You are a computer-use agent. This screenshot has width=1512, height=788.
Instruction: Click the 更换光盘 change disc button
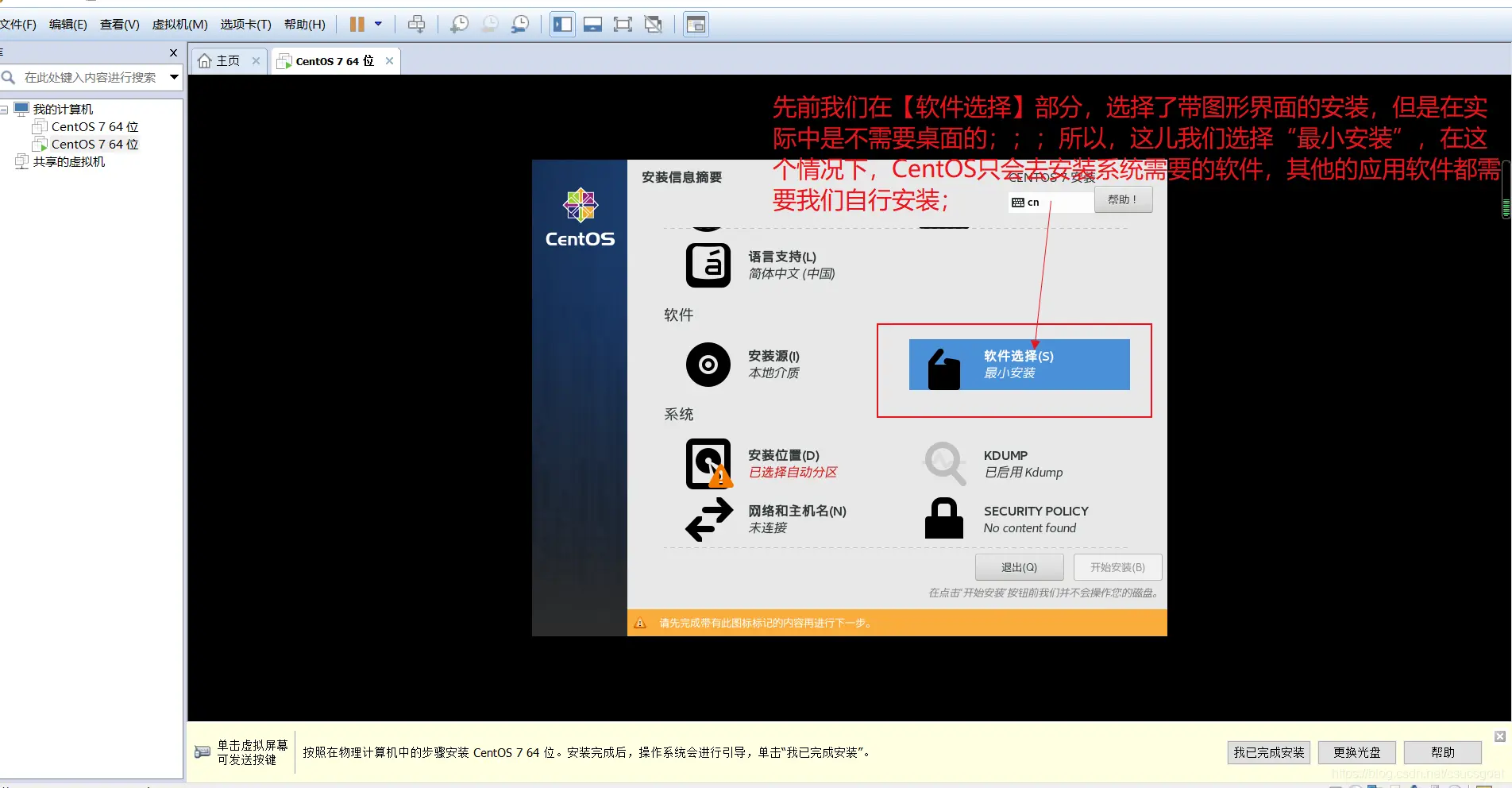[1357, 752]
